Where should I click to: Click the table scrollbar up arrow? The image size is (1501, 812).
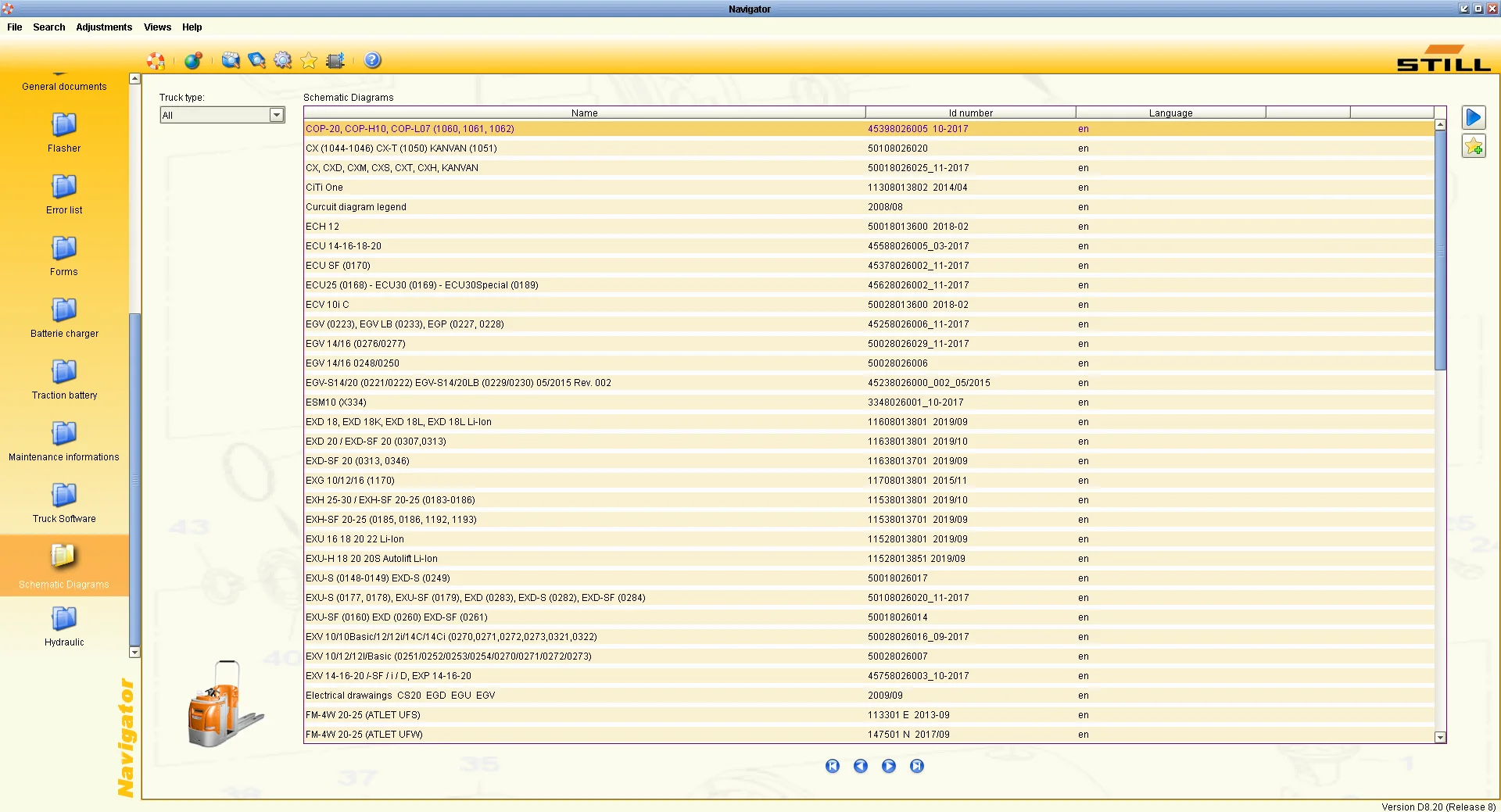(1440, 125)
